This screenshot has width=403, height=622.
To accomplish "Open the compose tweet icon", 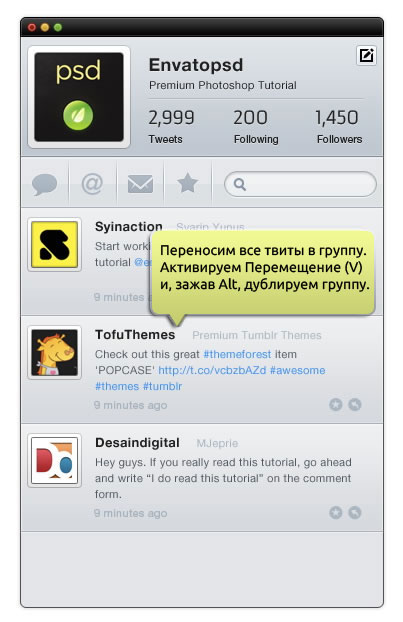I will 366,56.
